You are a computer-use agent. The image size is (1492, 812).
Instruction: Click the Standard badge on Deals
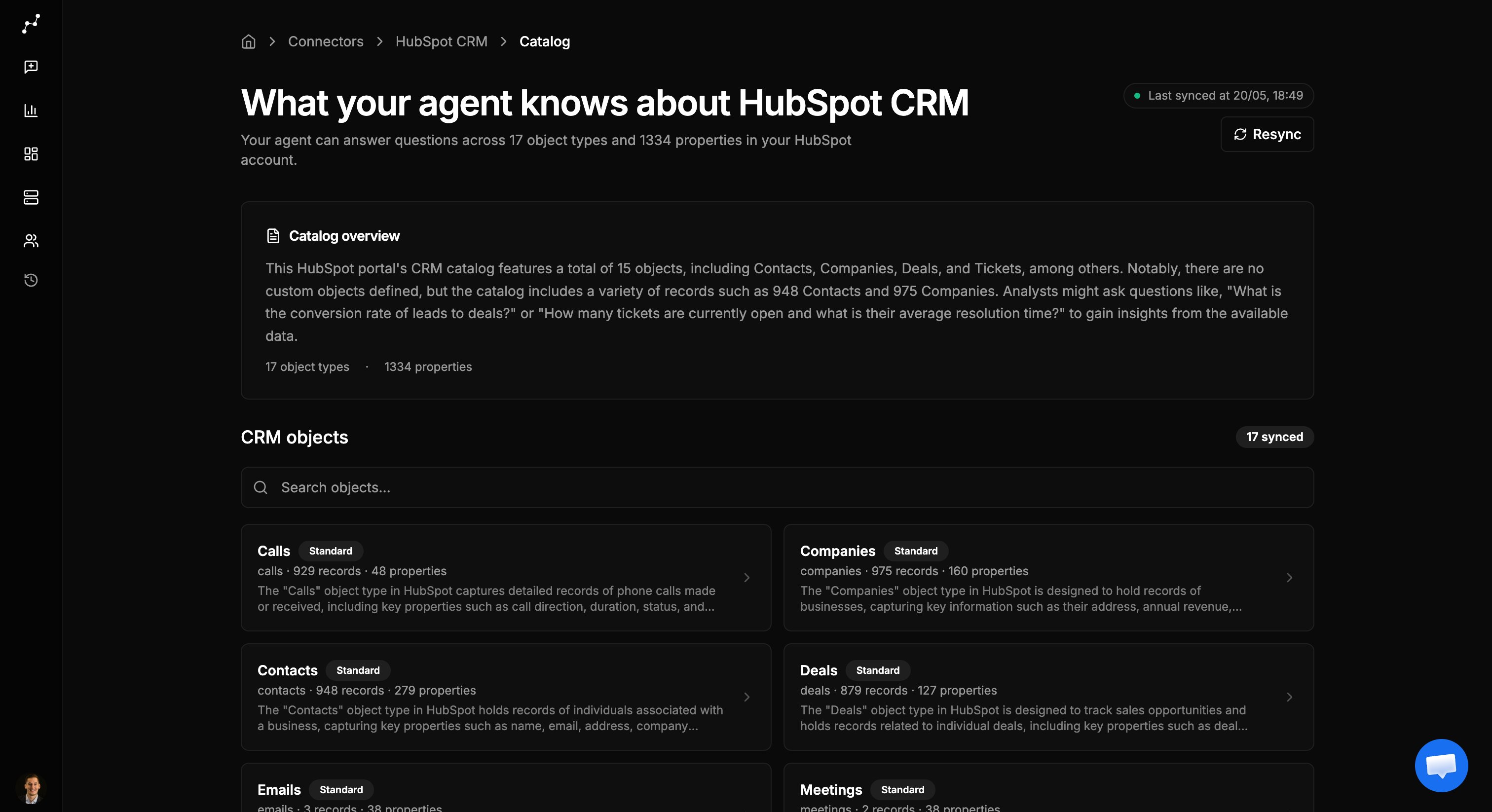pos(878,670)
